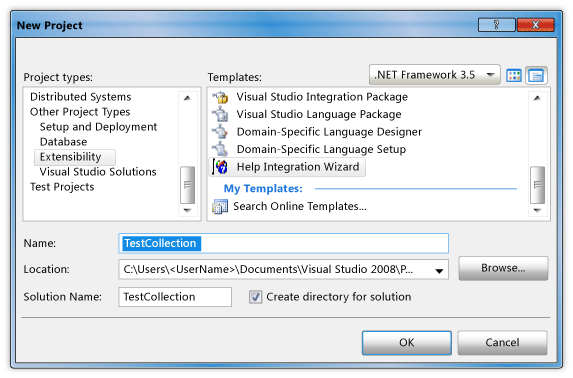Choose Visual Studio Integration Package template text
The height and width of the screenshot is (378, 573).
[x=322, y=97]
